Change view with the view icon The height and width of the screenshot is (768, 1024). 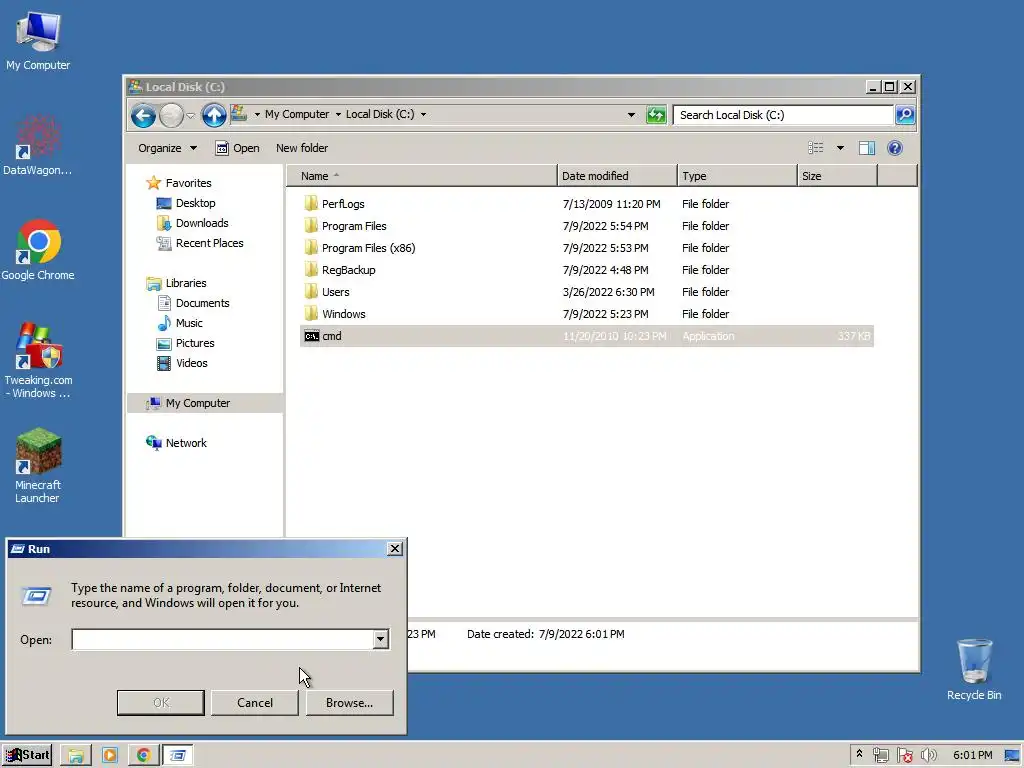(816, 148)
